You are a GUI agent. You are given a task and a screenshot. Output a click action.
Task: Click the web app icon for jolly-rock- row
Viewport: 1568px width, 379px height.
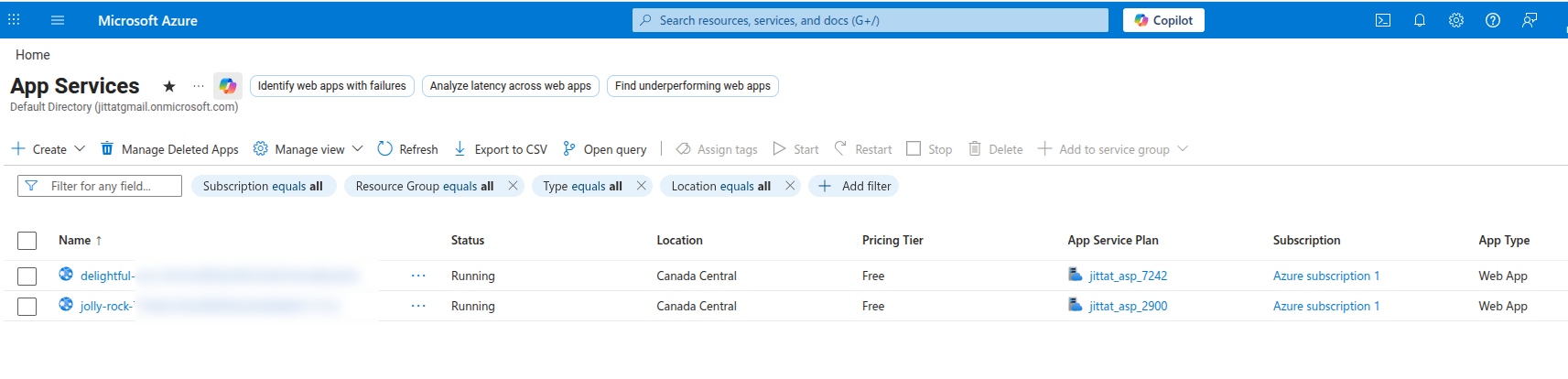66,304
